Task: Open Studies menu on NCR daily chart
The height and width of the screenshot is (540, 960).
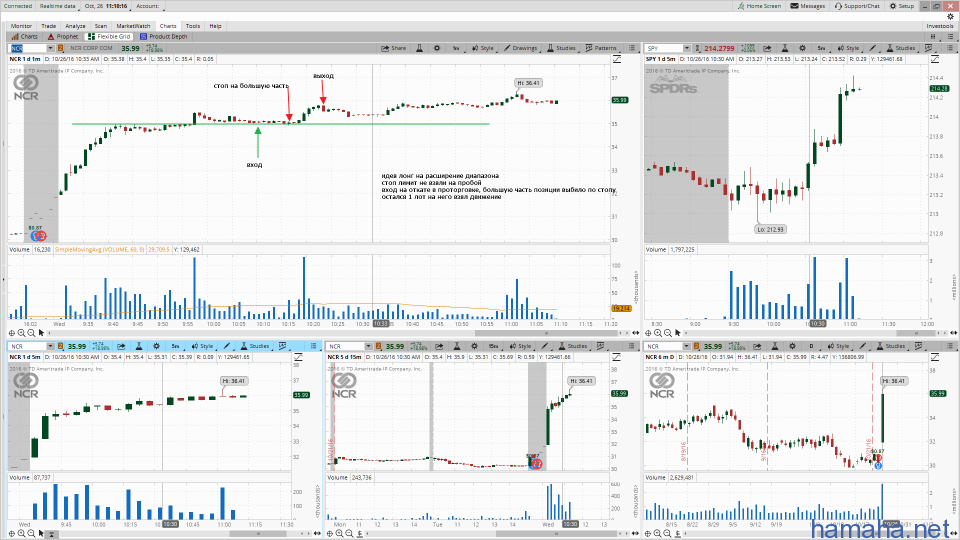Action: tap(890, 346)
